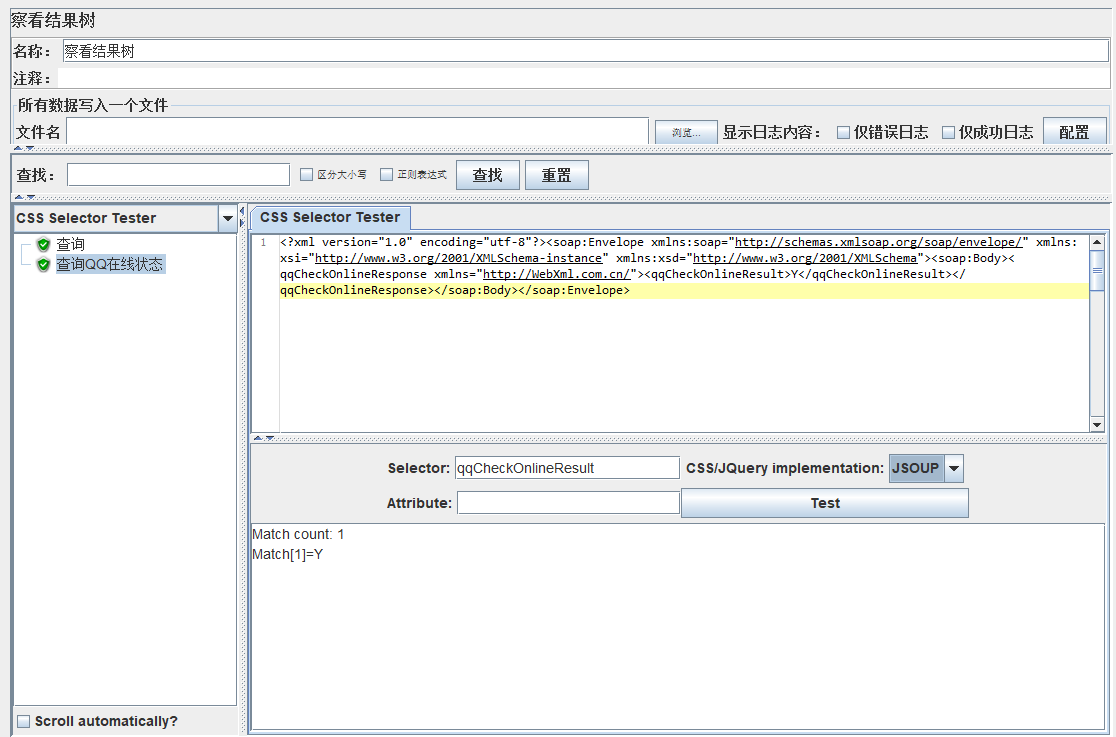Click the scroll up arrow in the response panel
The image size is (1116, 737).
tap(1097, 242)
